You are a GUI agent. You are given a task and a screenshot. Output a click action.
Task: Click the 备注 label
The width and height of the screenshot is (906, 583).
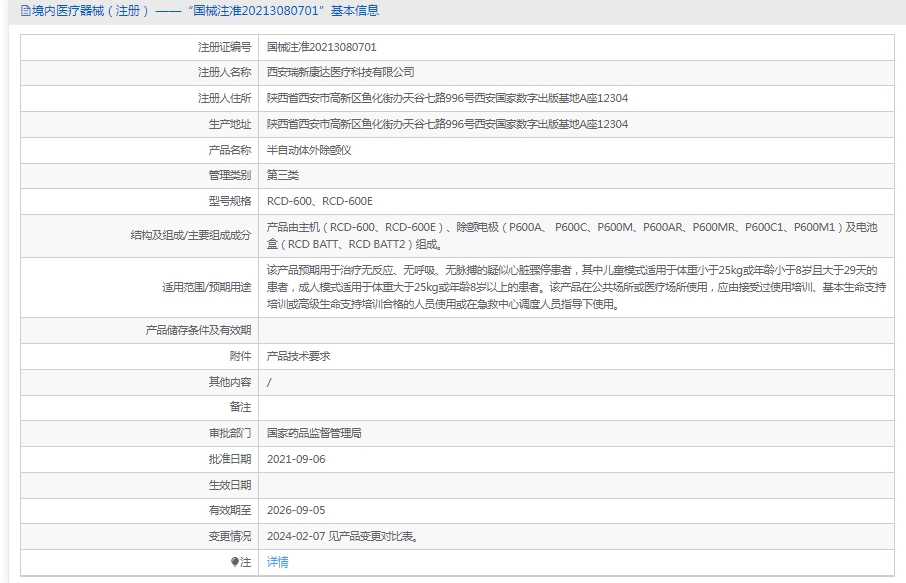(240, 407)
